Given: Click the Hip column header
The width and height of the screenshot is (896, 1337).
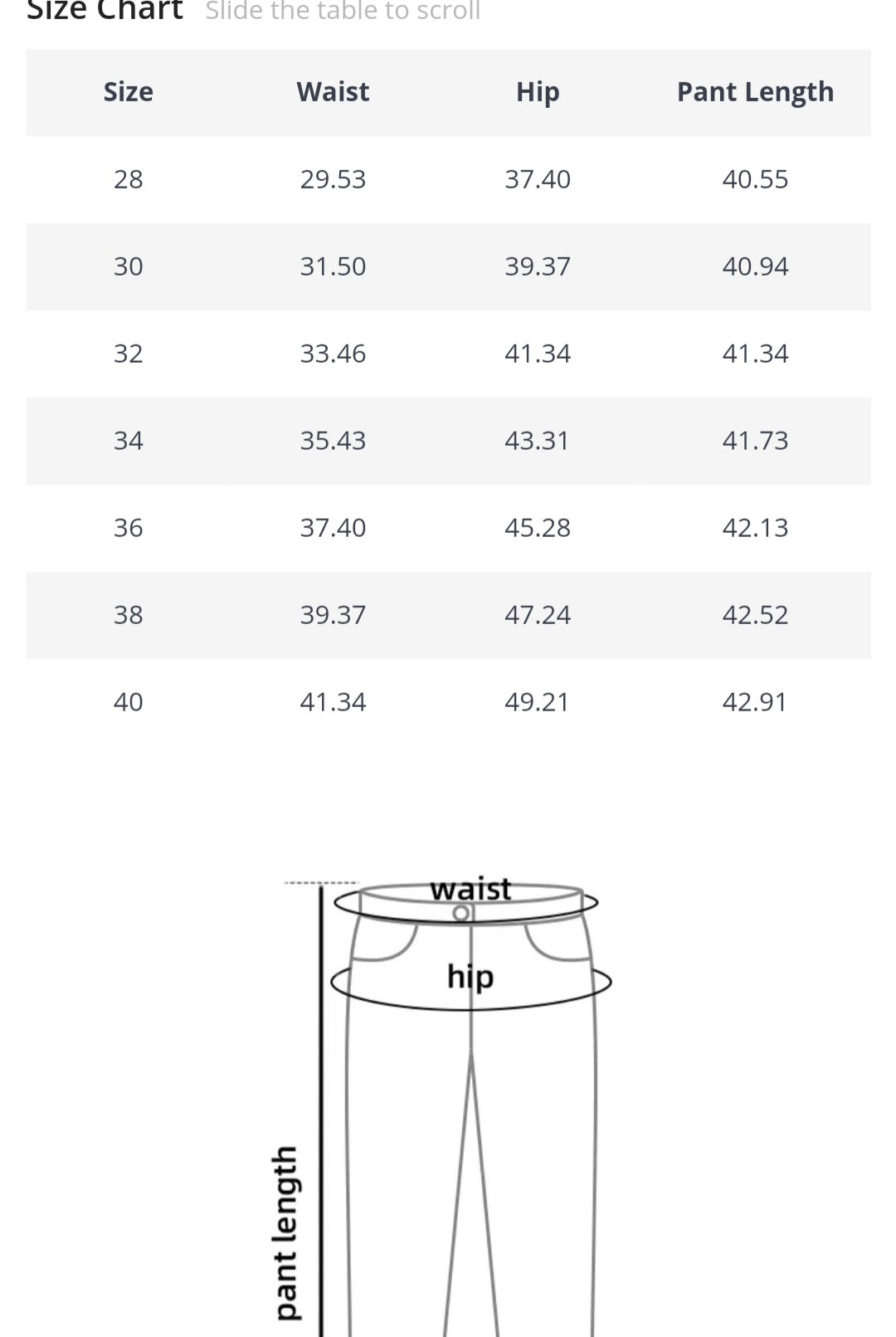Looking at the screenshot, I should tap(538, 91).
